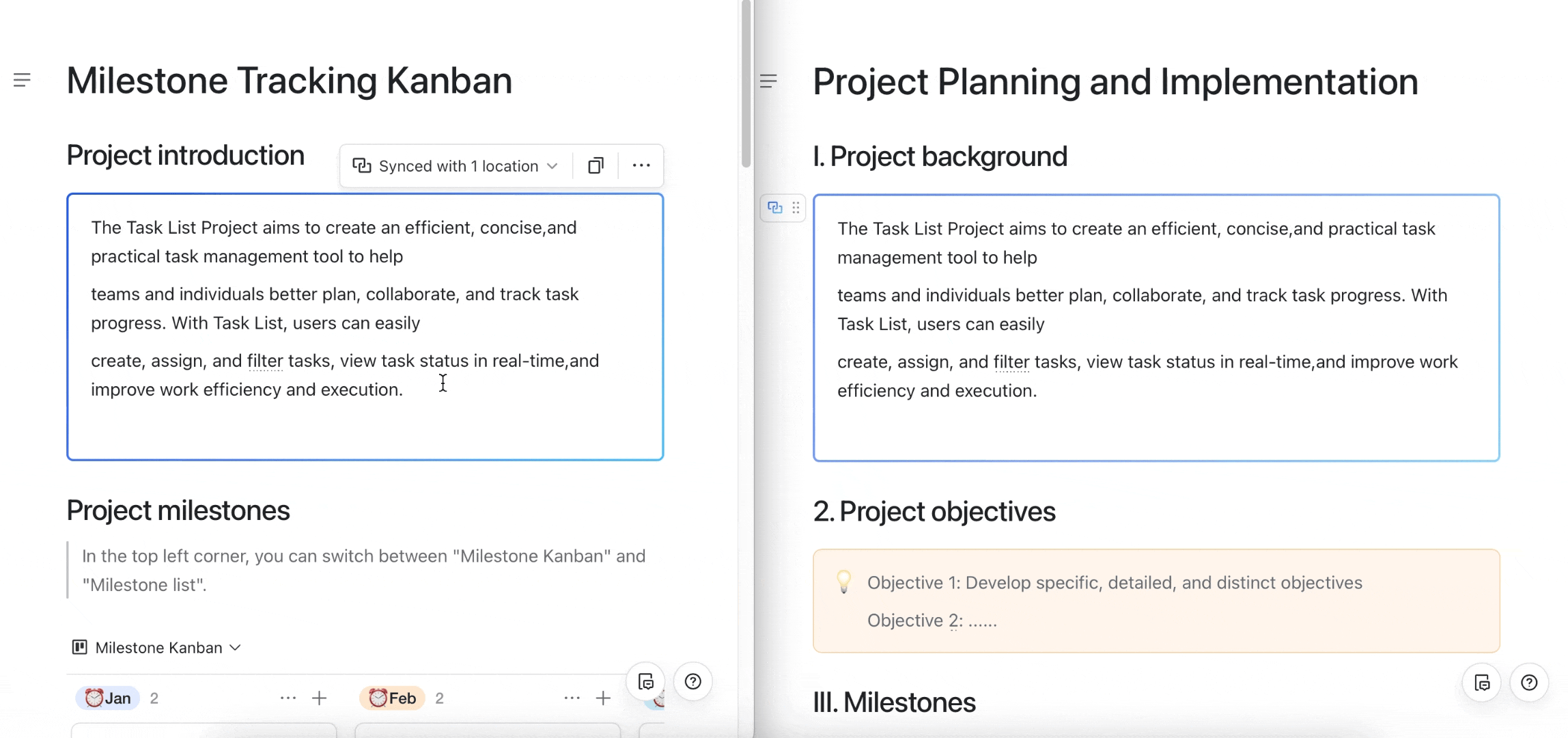Add a new card to the Jan column
The width and height of the screenshot is (1568, 738).
click(x=320, y=697)
